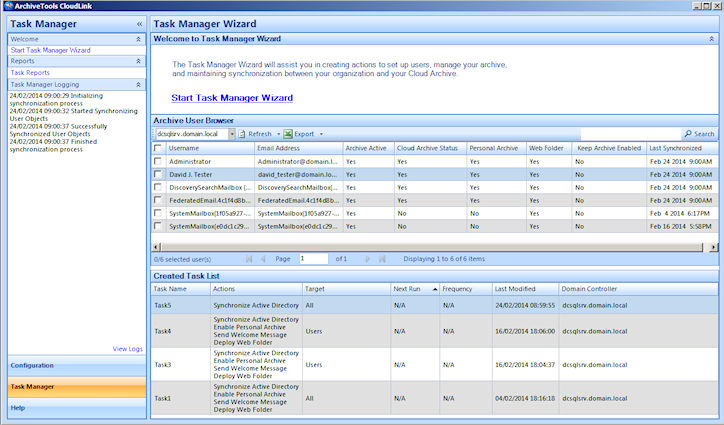Open the Export dropdown arrow
Viewport: 724px width, 425px height.
pyautogui.click(x=321, y=134)
